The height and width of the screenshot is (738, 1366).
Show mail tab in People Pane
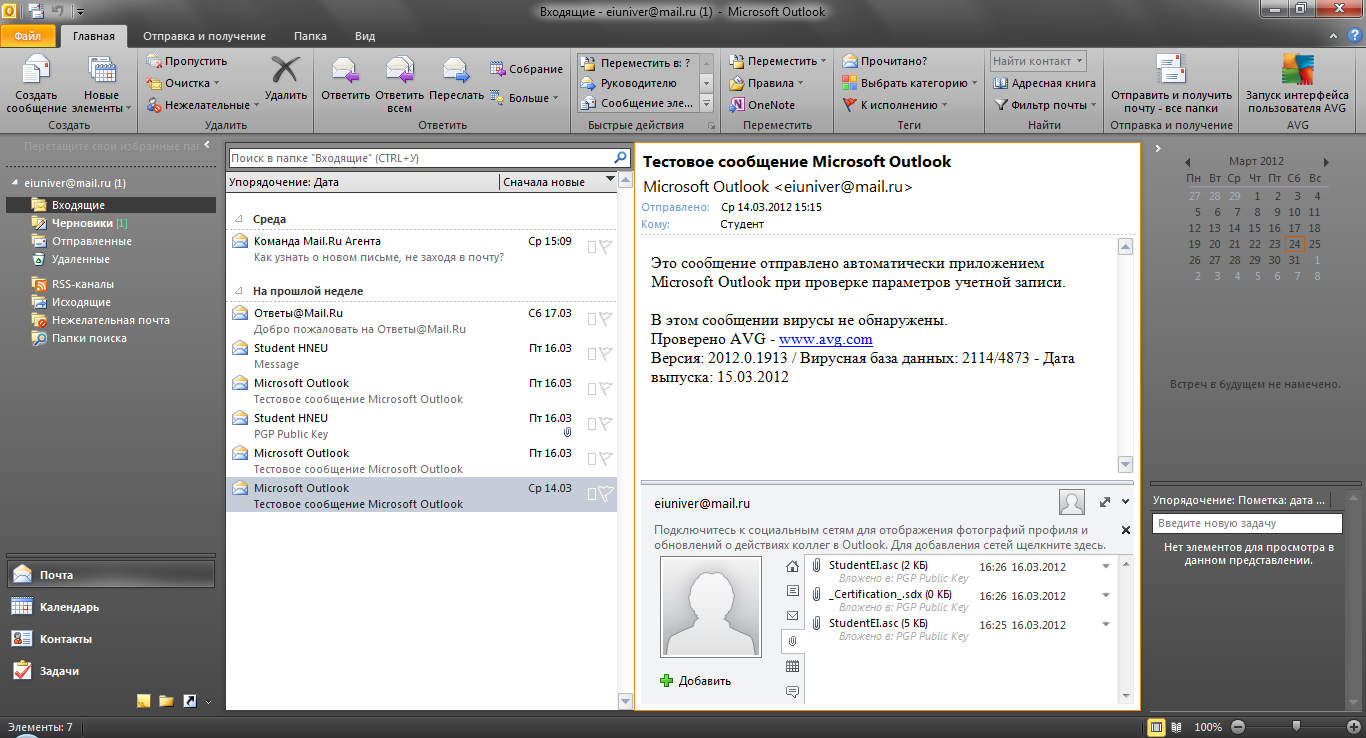[793, 615]
